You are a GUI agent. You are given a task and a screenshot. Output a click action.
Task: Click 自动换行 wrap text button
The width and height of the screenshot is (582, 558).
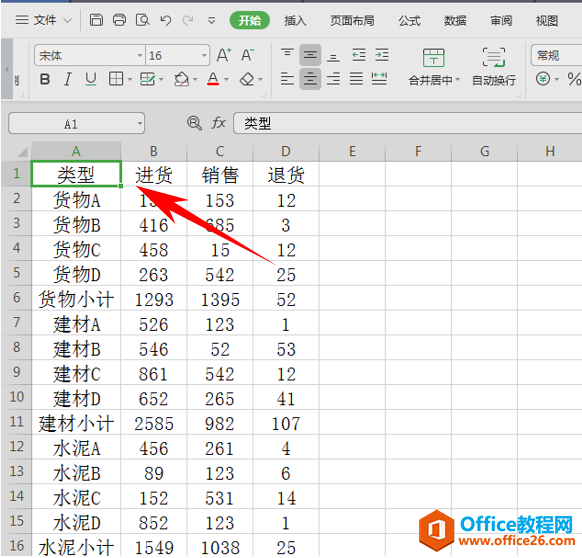tap(494, 67)
